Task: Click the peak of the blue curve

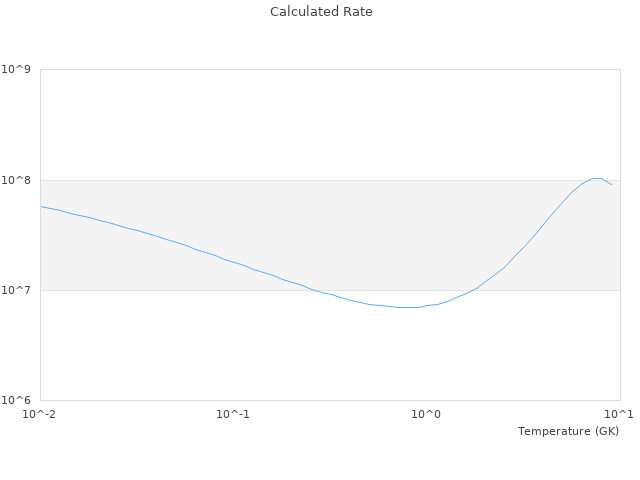Action: point(597,178)
